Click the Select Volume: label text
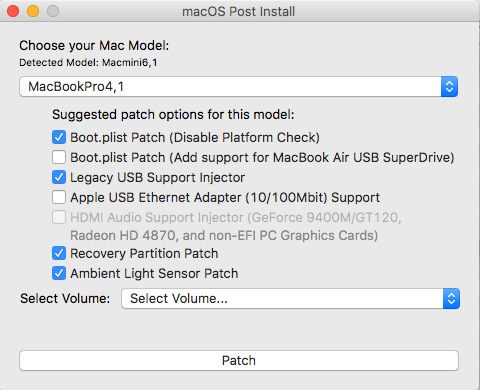480x390 pixels. click(x=65, y=298)
